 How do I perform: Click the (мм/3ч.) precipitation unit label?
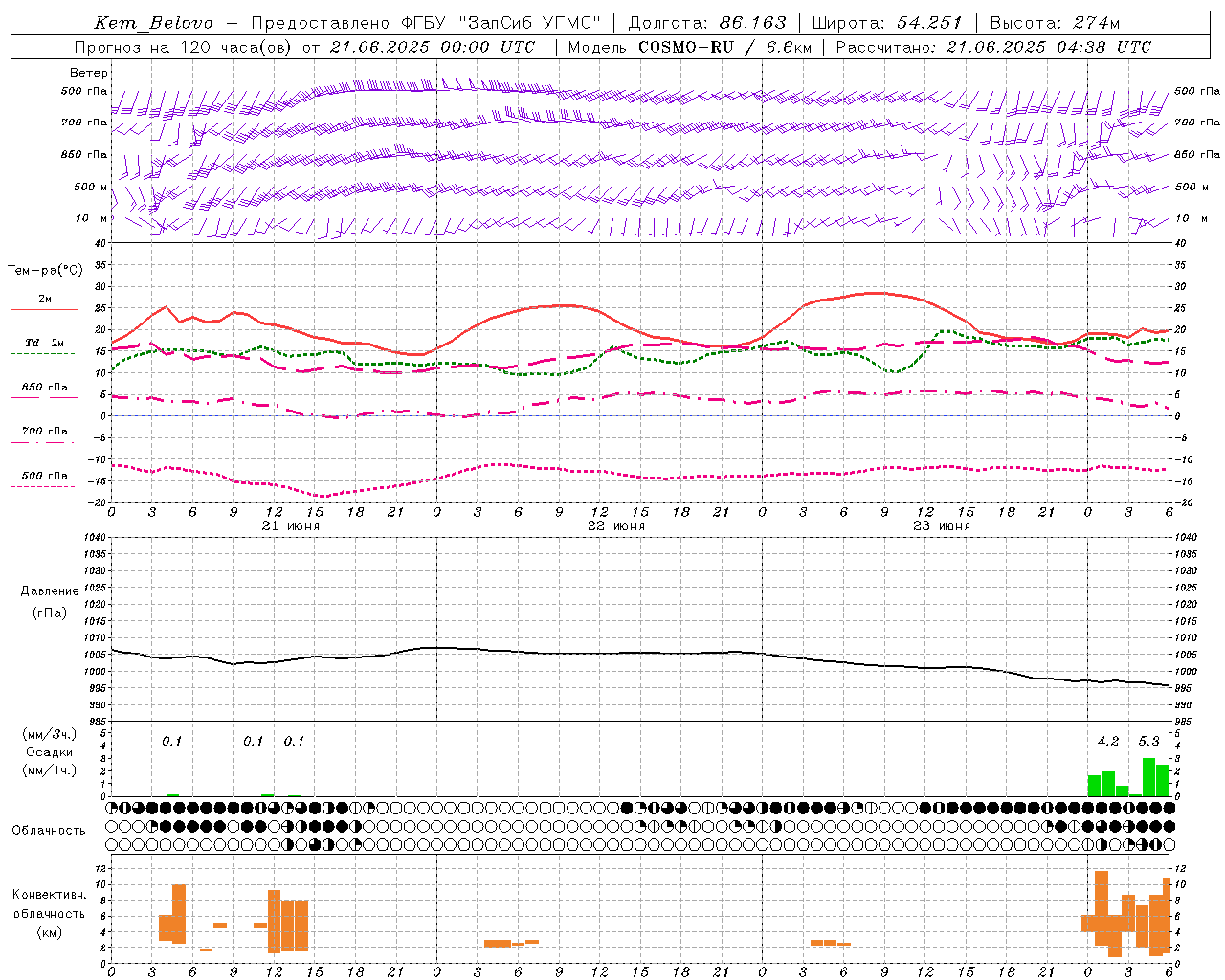pyautogui.click(x=49, y=734)
